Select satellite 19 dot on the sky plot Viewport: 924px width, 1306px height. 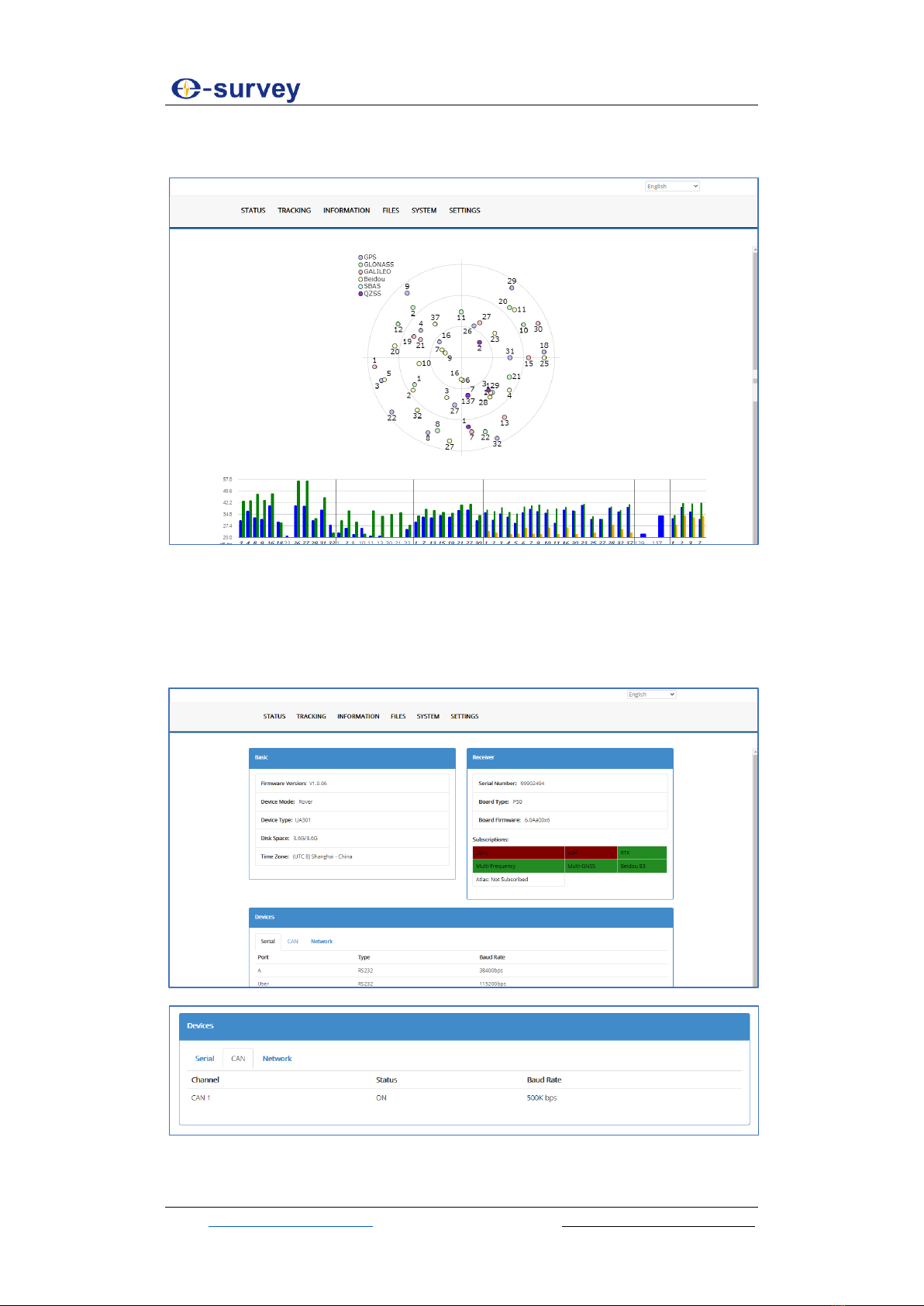click(x=414, y=336)
